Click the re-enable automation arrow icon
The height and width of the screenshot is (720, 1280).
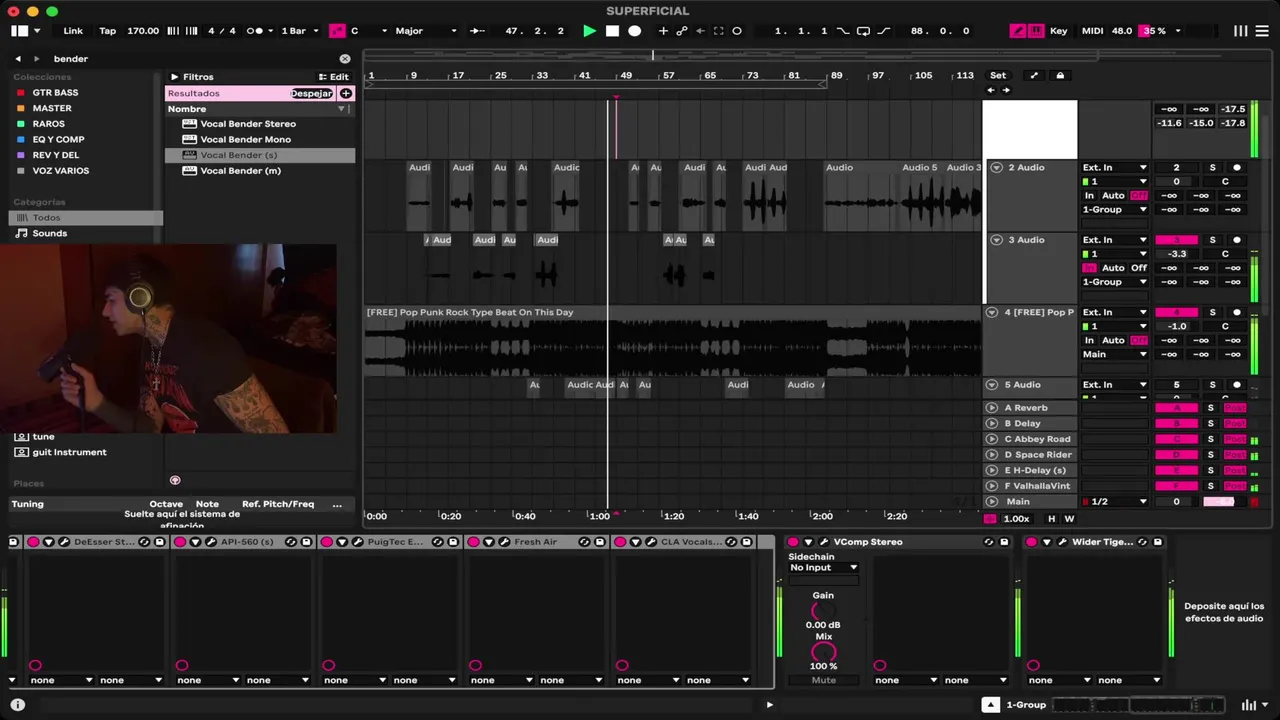699,31
